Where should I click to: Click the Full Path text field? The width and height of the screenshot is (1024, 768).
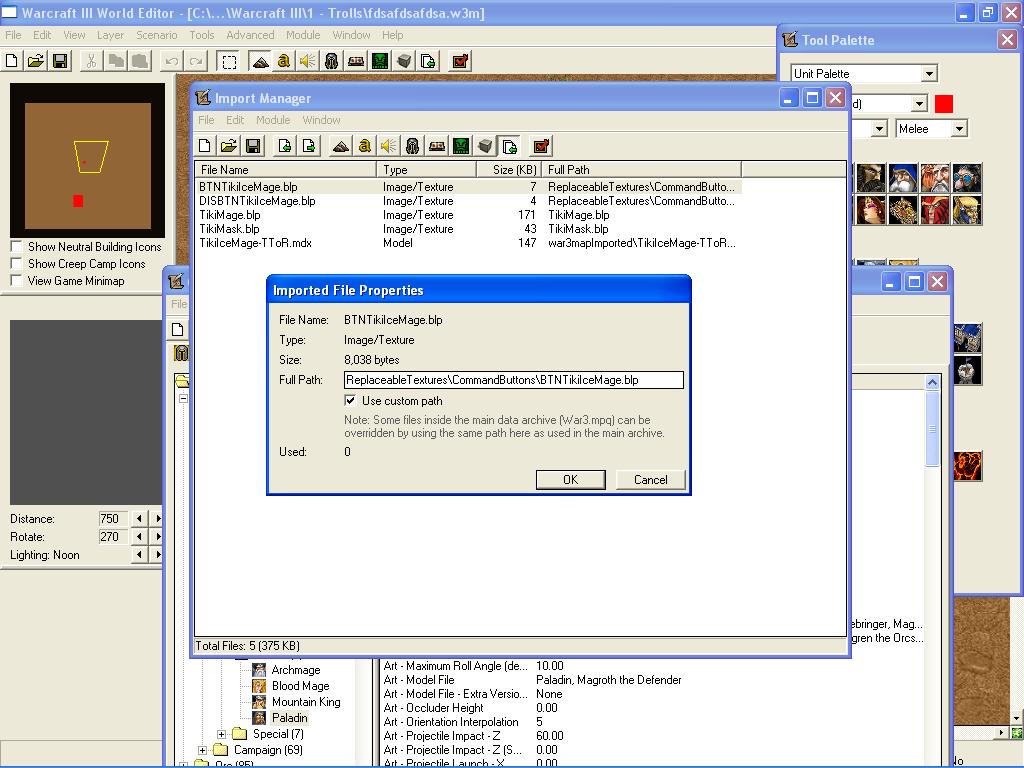coord(513,380)
